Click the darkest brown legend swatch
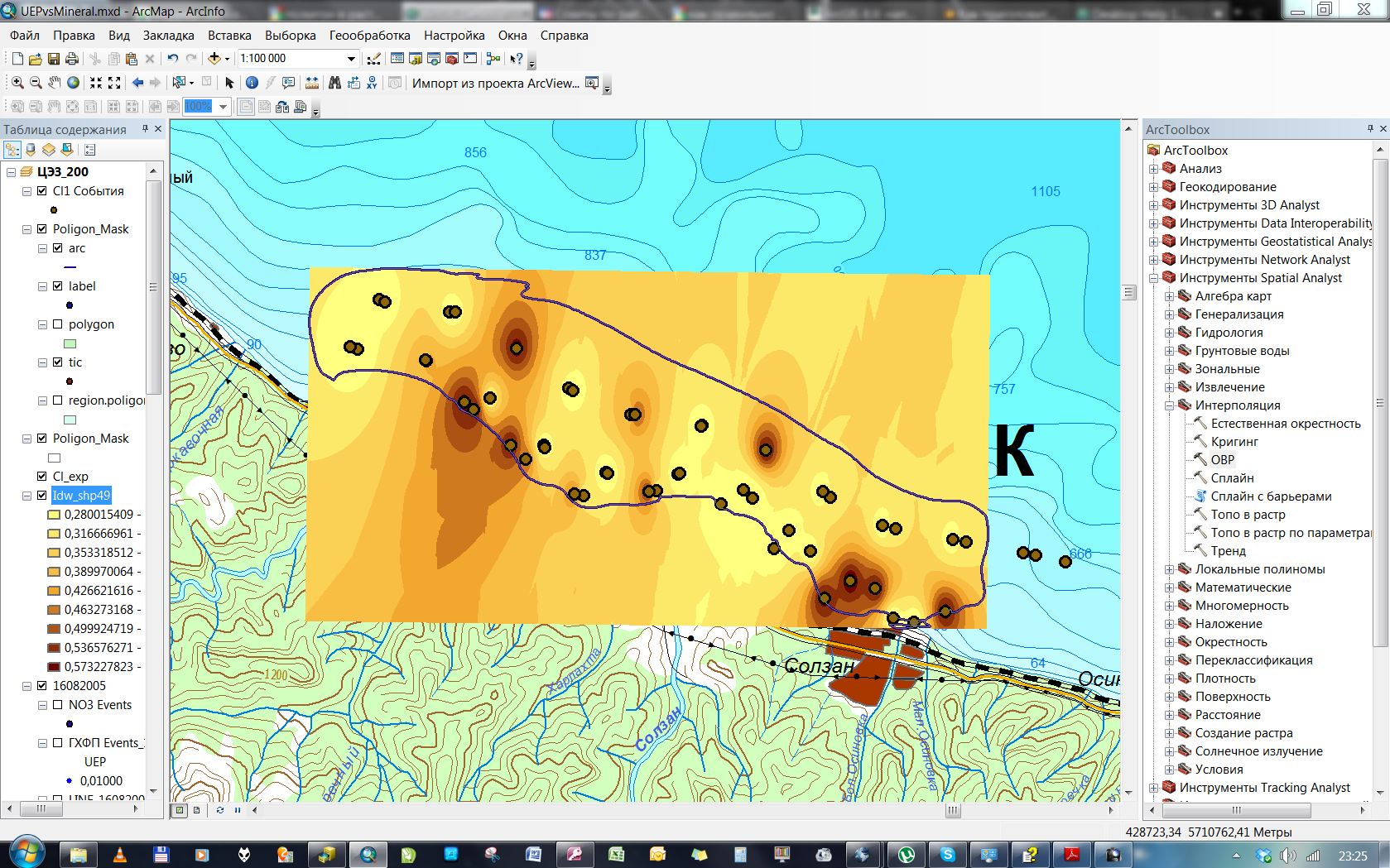The height and width of the screenshot is (868, 1390). (54, 667)
